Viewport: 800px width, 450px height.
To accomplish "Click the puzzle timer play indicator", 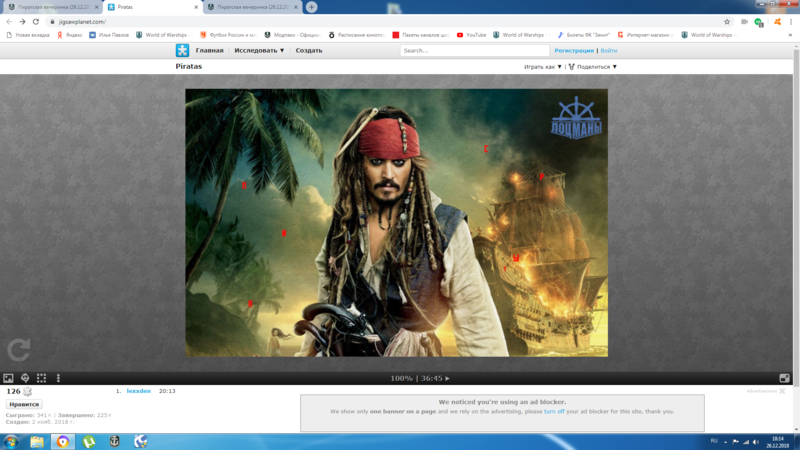I will pyautogui.click(x=447, y=378).
